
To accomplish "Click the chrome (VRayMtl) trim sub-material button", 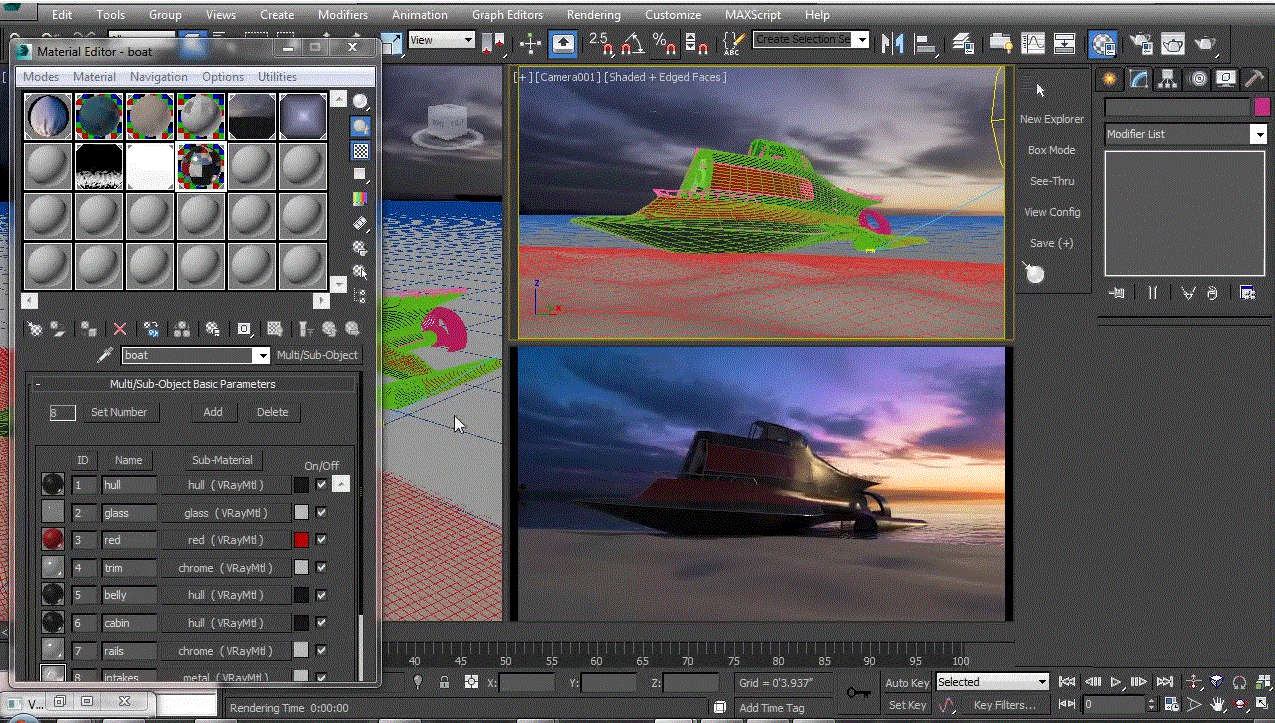I will tap(223, 568).
